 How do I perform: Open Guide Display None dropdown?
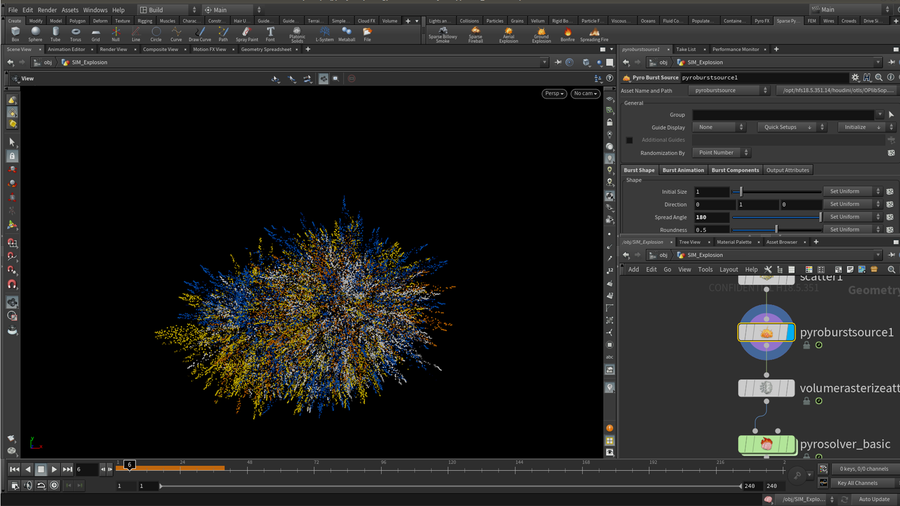click(719, 127)
